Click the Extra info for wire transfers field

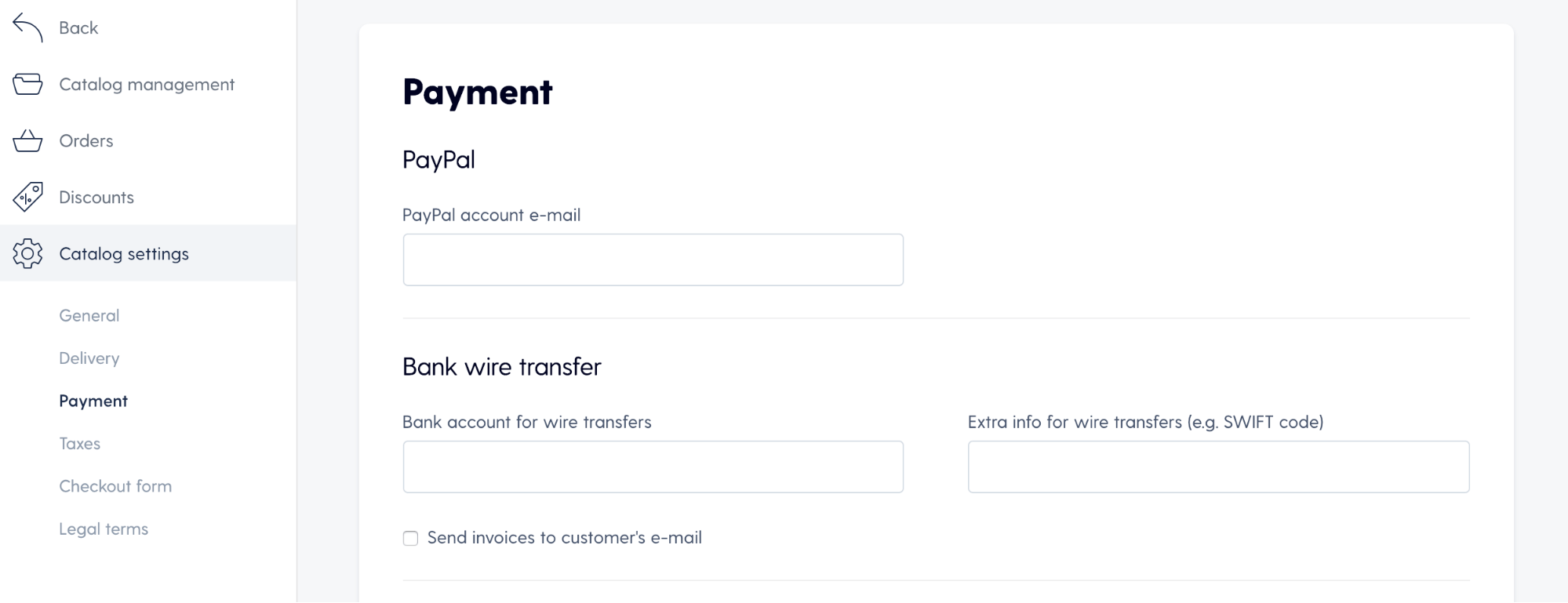click(x=1218, y=467)
